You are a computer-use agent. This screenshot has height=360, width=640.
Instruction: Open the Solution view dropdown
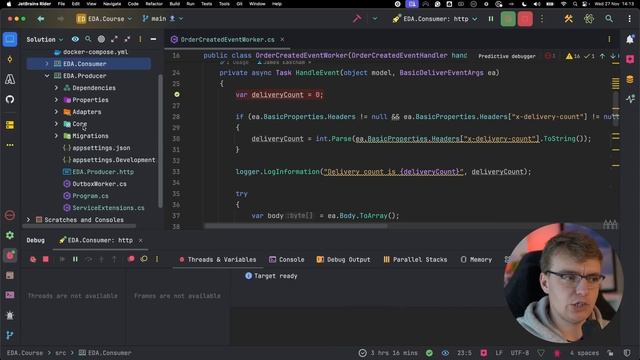45,40
